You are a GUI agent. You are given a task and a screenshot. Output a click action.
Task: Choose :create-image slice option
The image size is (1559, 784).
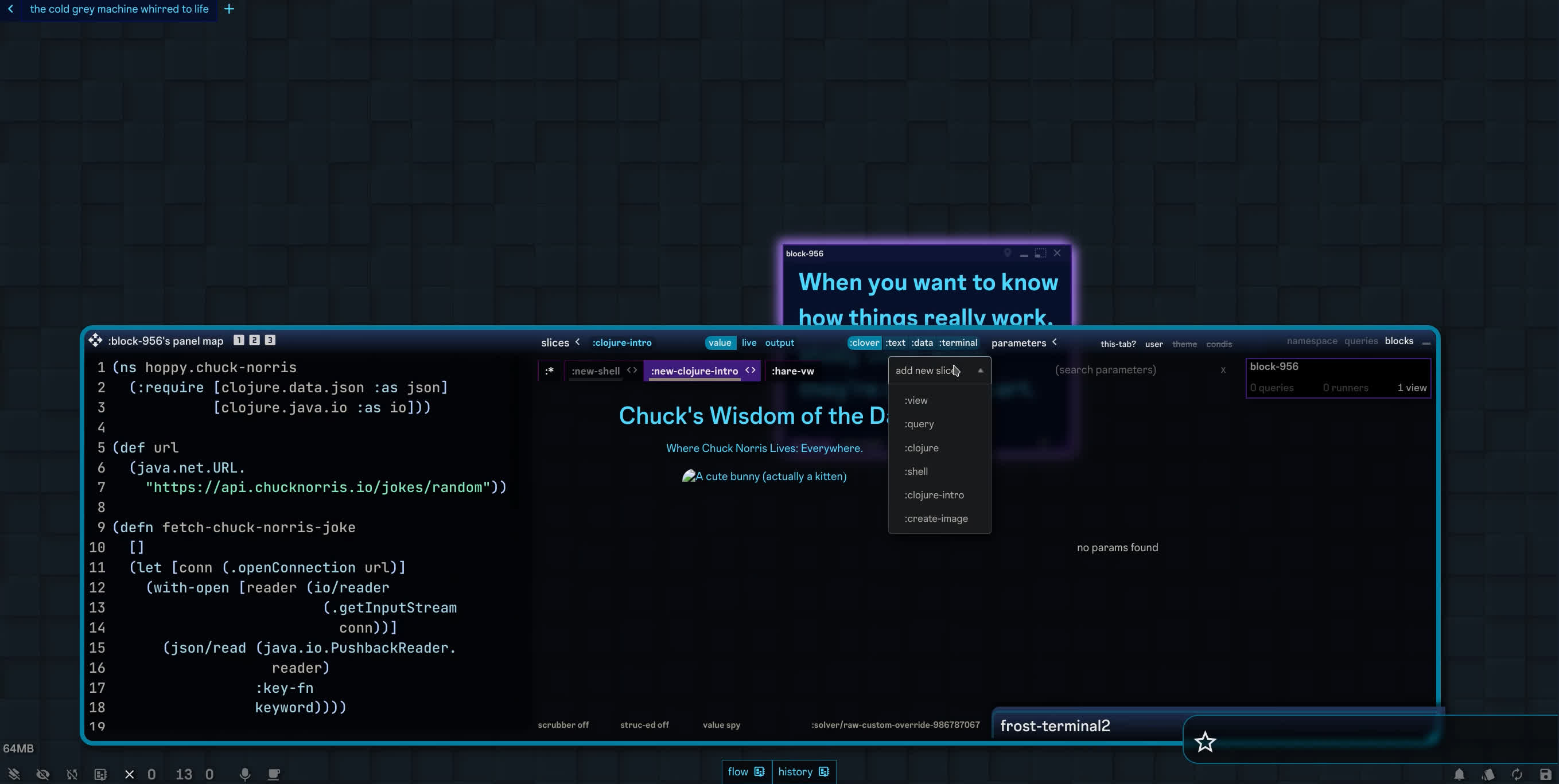pyautogui.click(x=936, y=518)
